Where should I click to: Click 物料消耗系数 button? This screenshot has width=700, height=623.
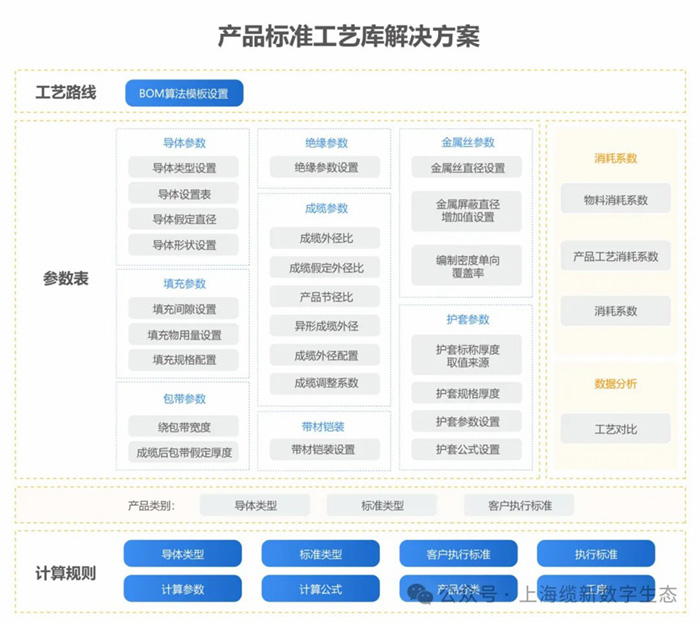(615, 200)
